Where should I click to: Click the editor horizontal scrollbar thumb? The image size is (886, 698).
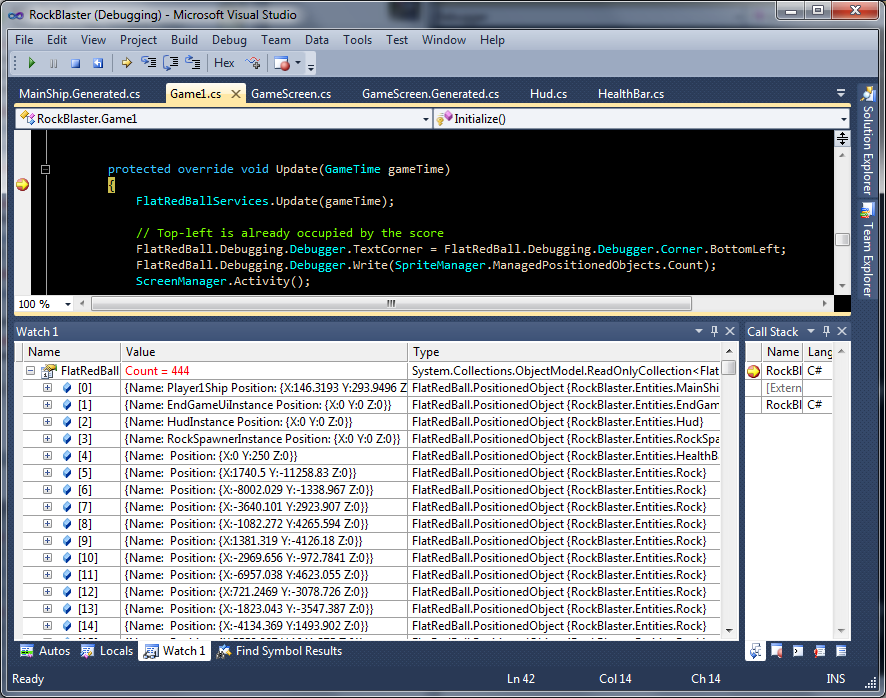(x=391, y=304)
